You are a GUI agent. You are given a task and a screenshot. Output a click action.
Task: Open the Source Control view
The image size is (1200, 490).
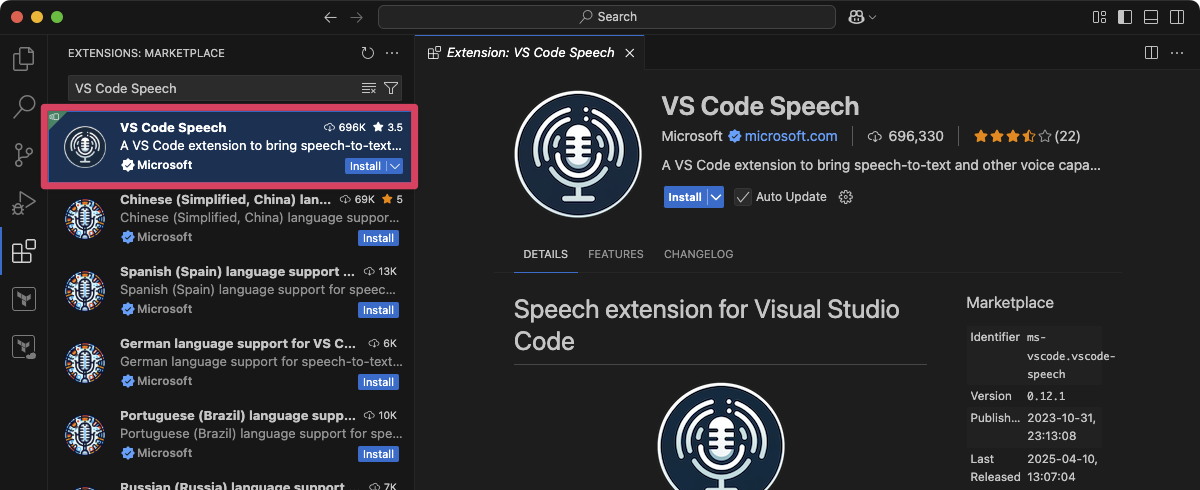click(23, 154)
